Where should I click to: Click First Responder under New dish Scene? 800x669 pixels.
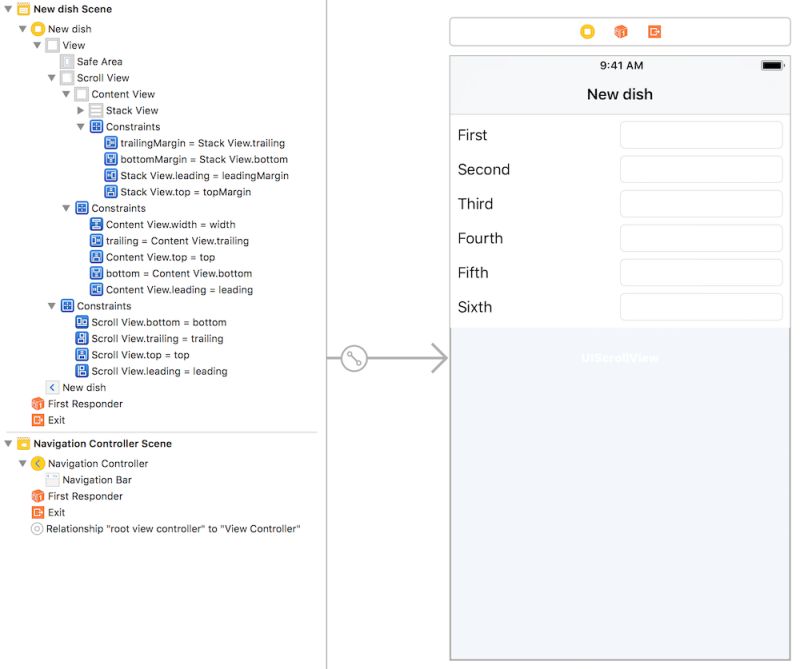coord(84,404)
